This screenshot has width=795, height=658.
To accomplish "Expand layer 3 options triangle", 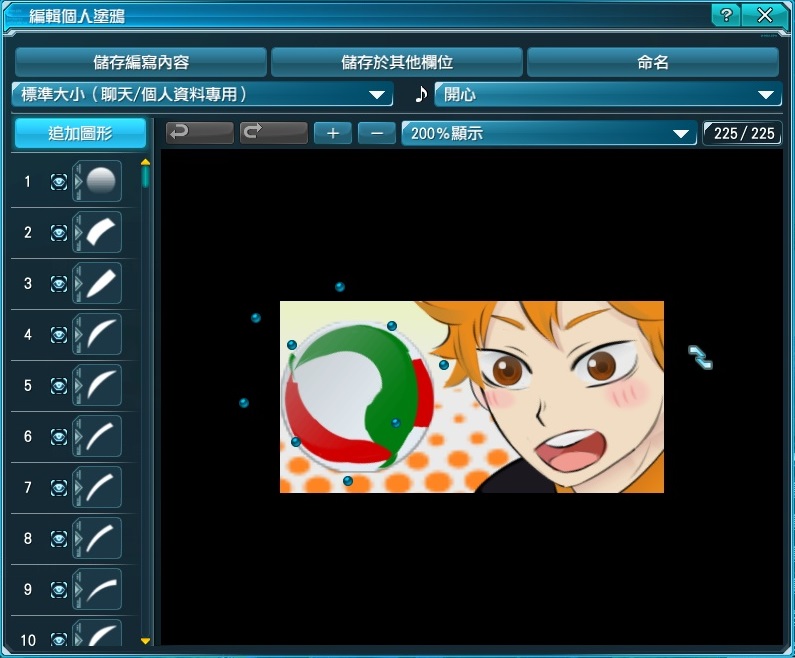I will [x=78, y=283].
